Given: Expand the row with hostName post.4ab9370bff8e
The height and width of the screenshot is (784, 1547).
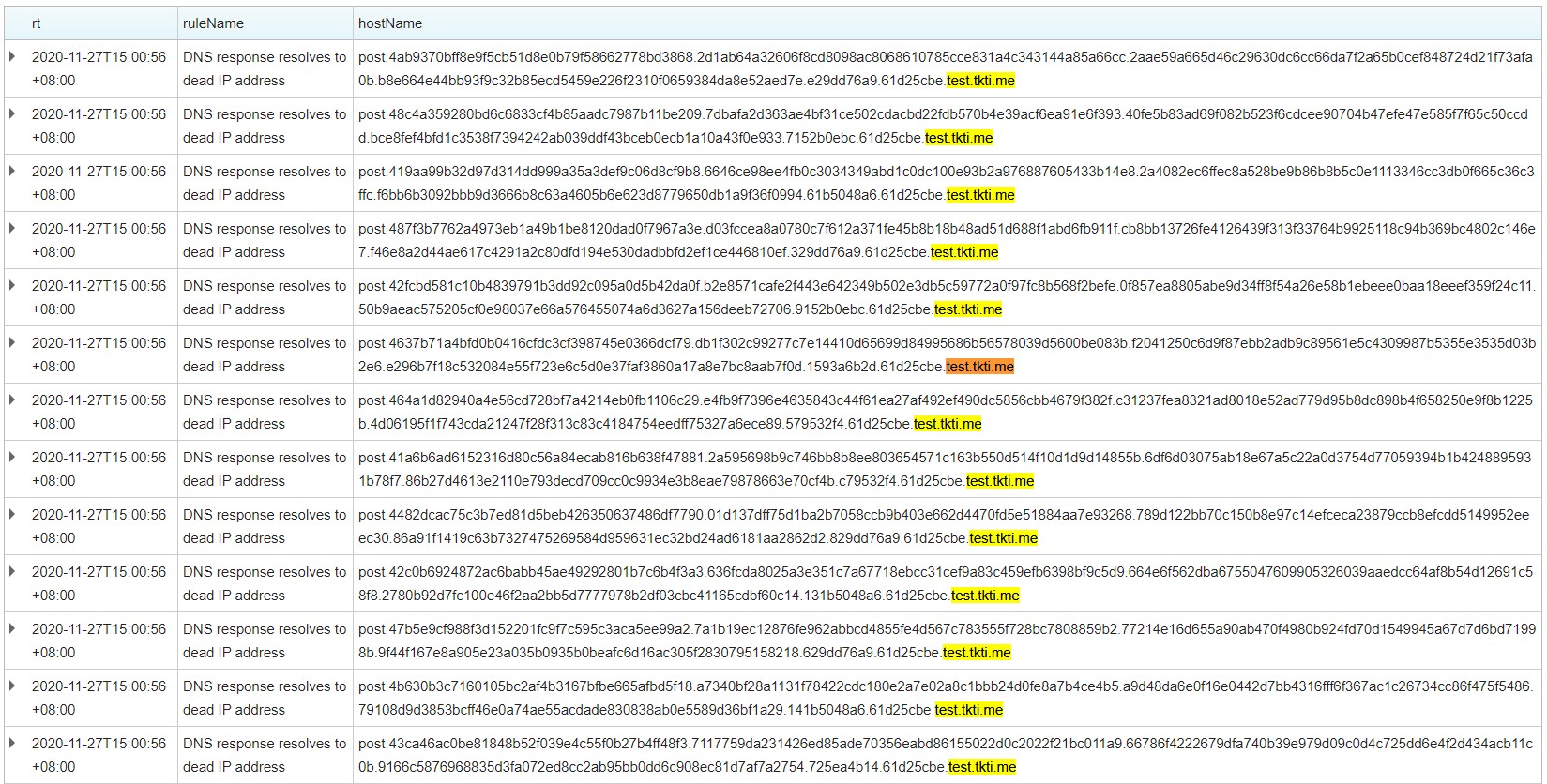Looking at the screenshot, I should point(12,57).
